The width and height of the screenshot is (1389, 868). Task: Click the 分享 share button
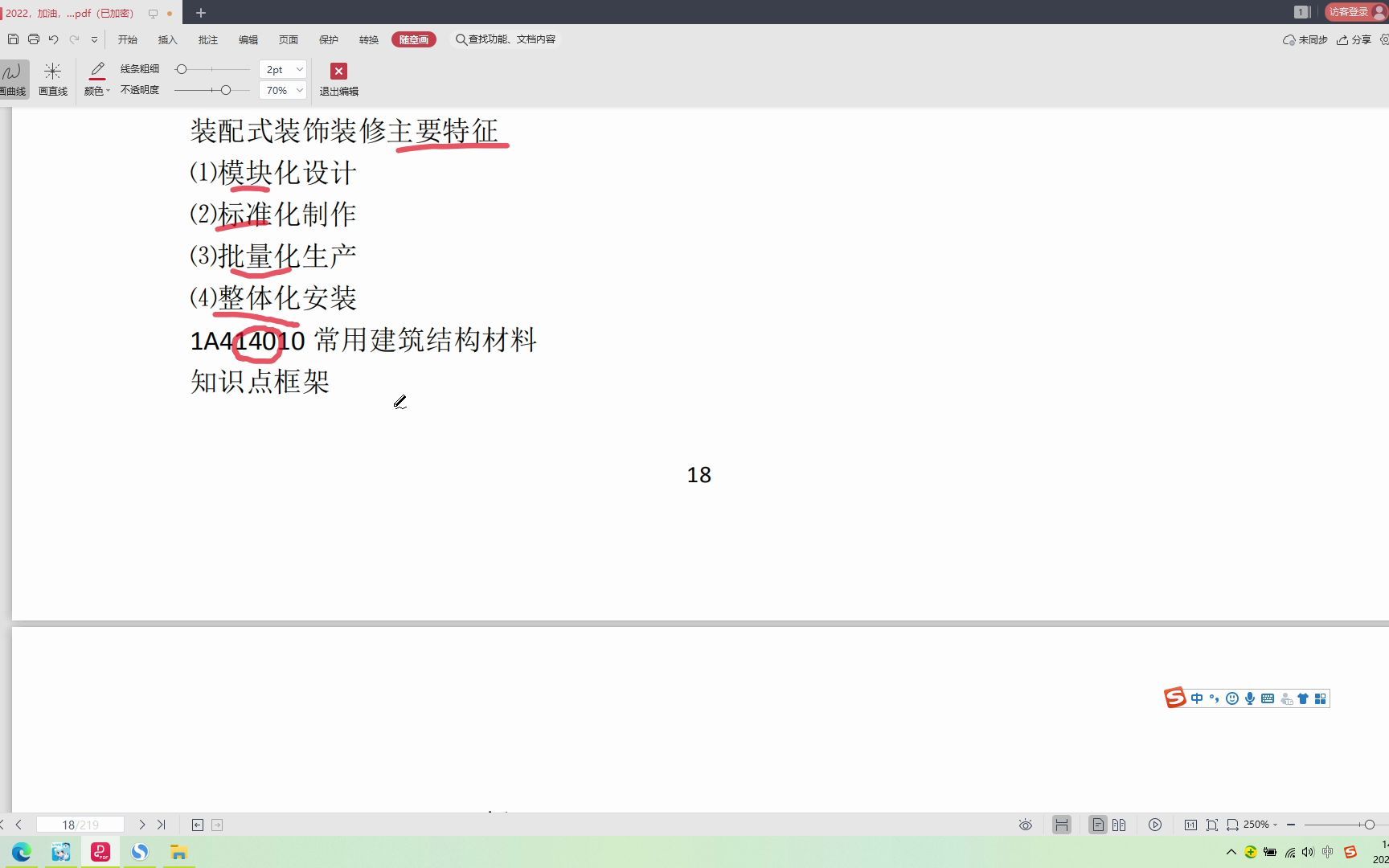tap(1354, 39)
